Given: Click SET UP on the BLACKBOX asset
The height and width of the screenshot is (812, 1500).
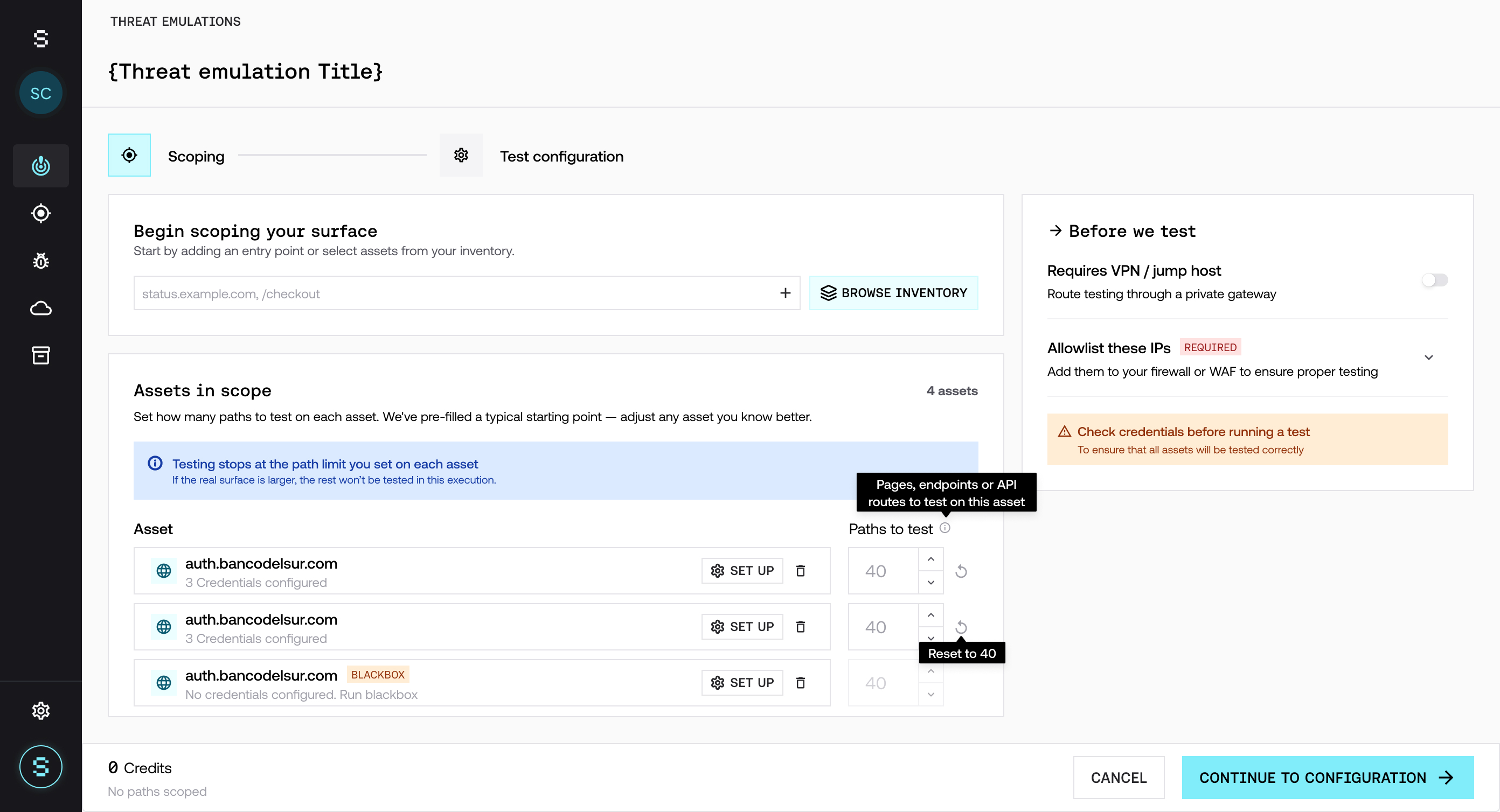Looking at the screenshot, I should pos(742,682).
